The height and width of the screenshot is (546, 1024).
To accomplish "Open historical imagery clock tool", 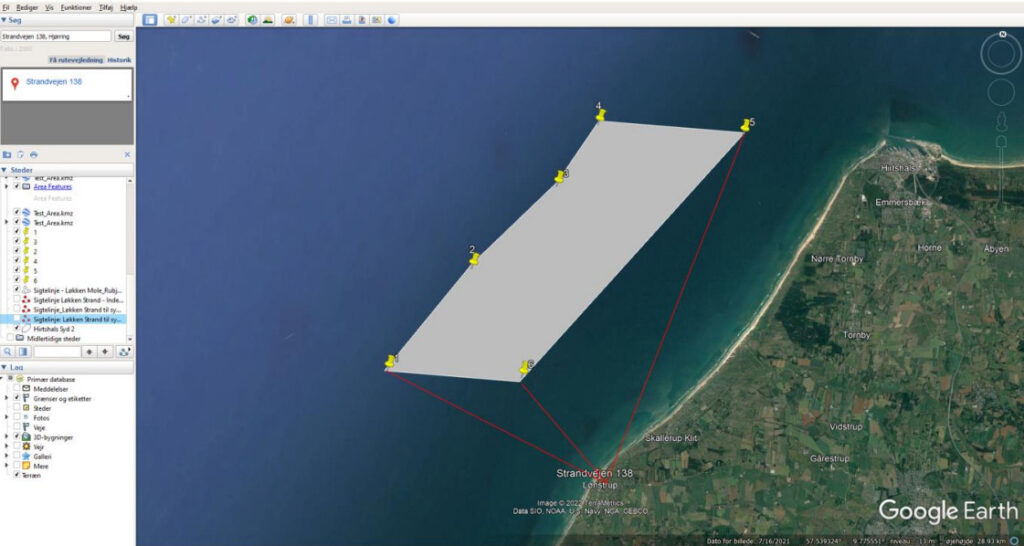I will (252, 20).
